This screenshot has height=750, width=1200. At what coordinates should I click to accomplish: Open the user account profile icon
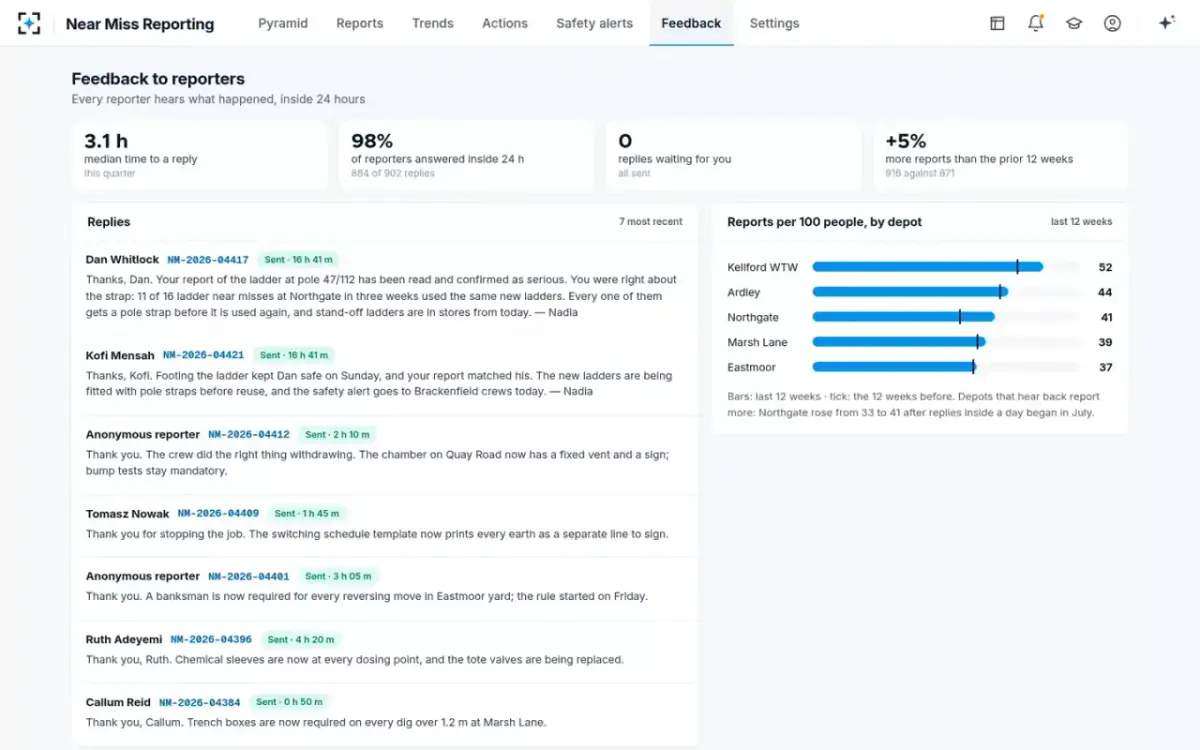[x=1112, y=23]
